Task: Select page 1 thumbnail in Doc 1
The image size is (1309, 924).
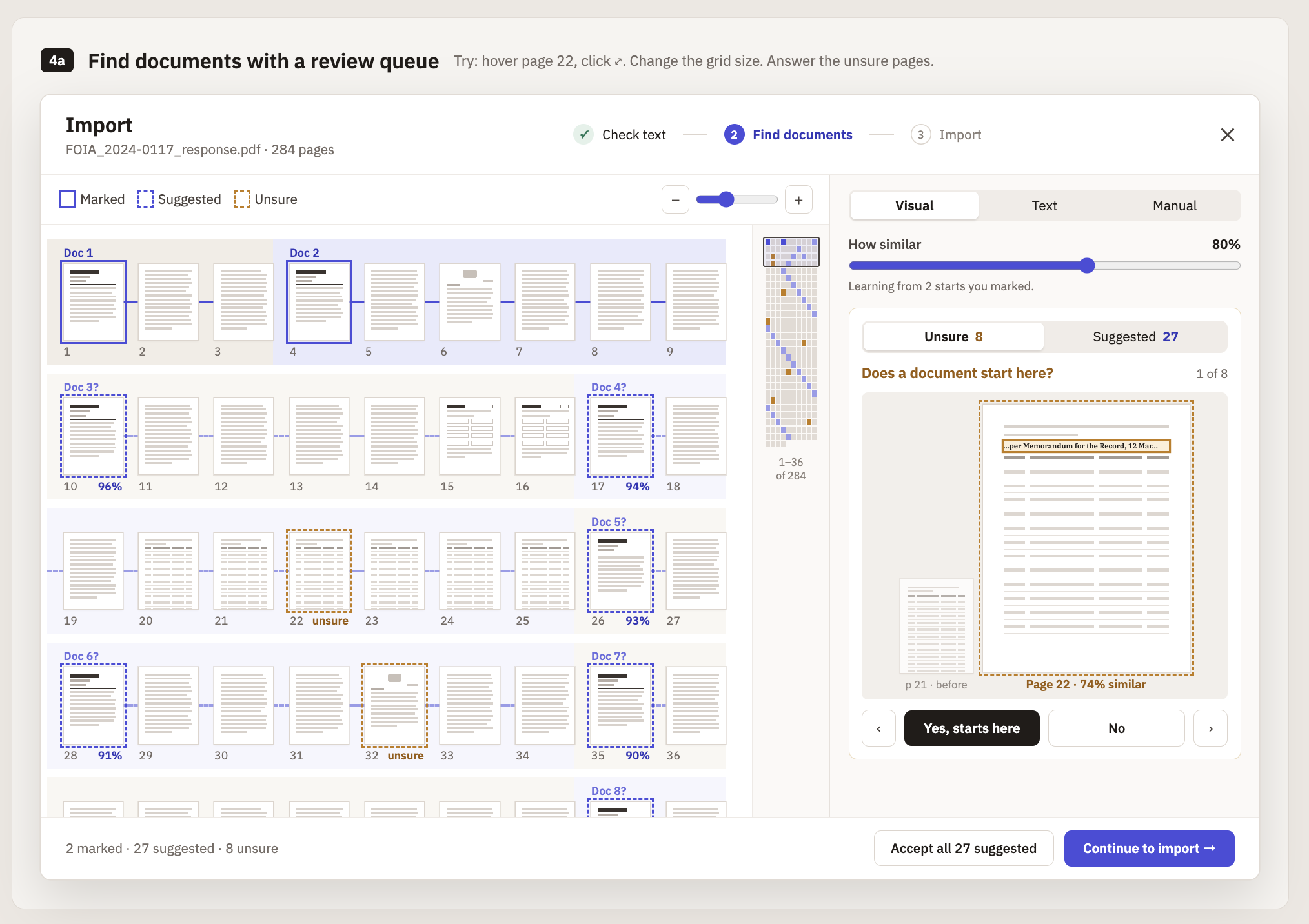Action: (93, 302)
